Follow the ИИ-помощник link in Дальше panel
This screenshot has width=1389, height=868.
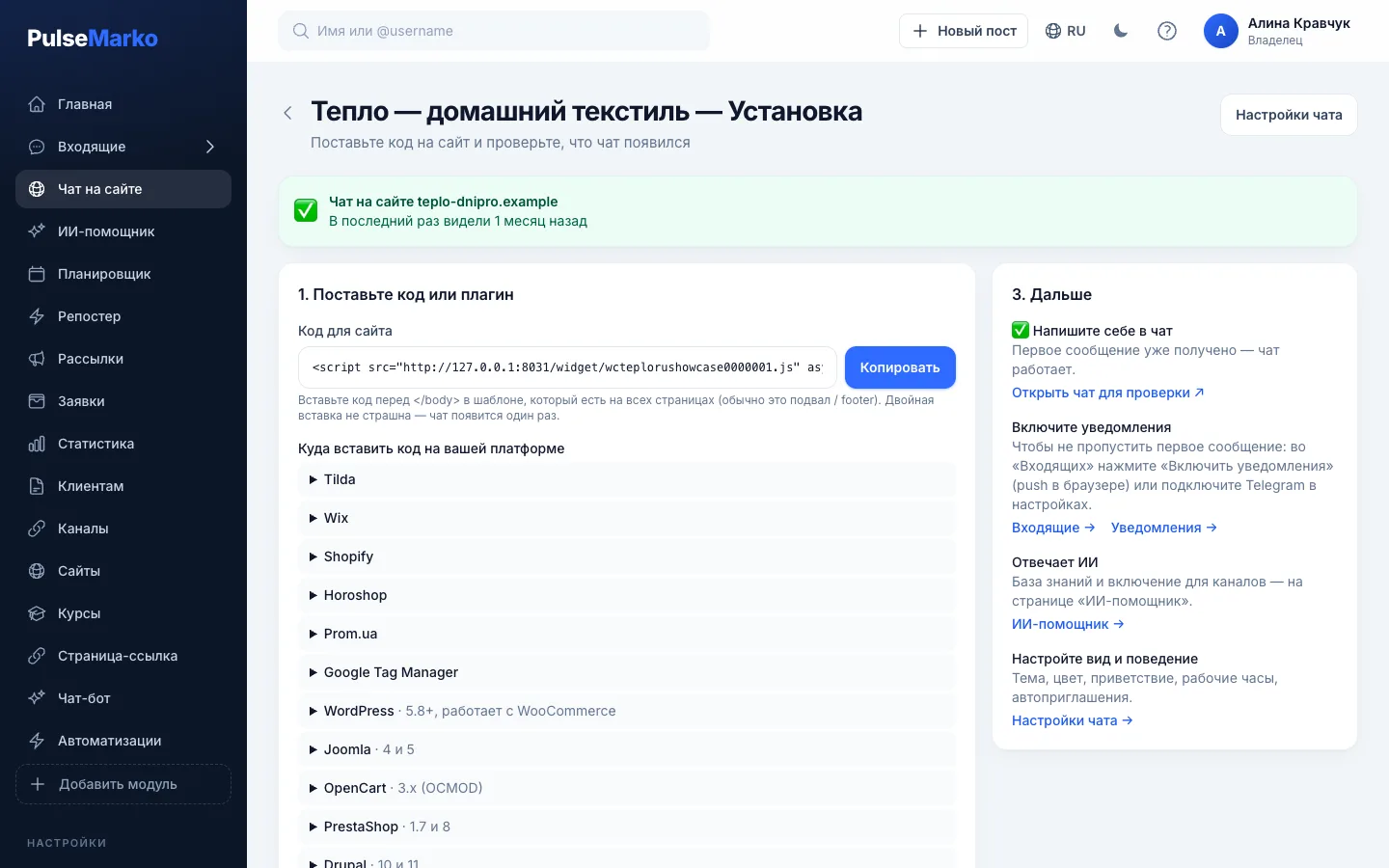coord(1068,624)
